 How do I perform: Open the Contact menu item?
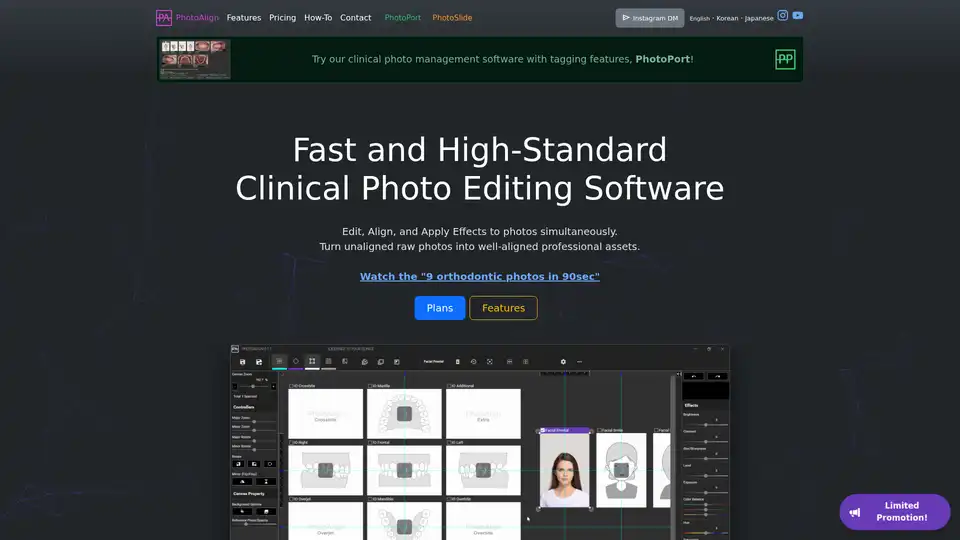(x=356, y=18)
